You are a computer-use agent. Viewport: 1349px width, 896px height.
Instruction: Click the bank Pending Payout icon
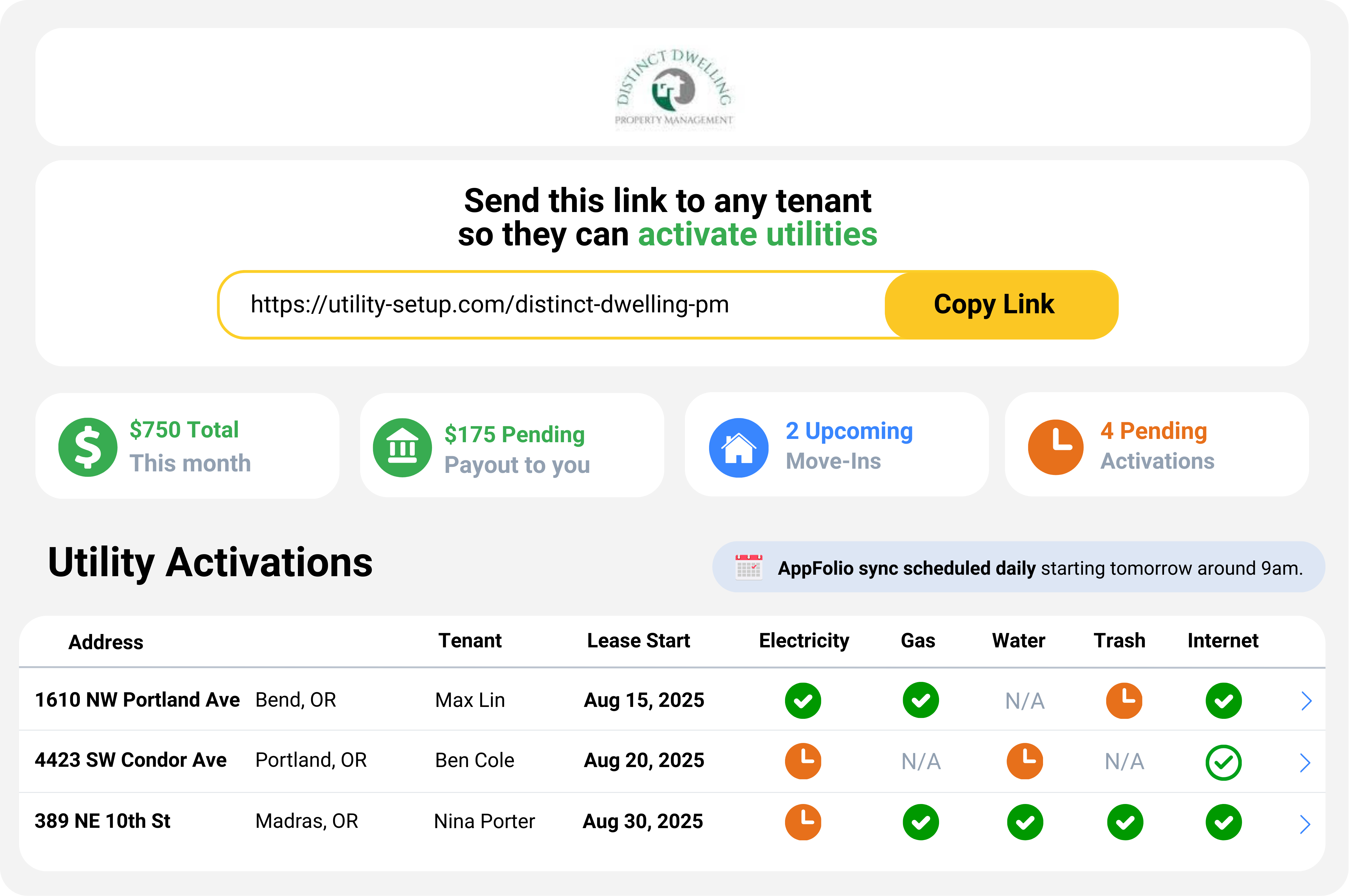tap(402, 448)
